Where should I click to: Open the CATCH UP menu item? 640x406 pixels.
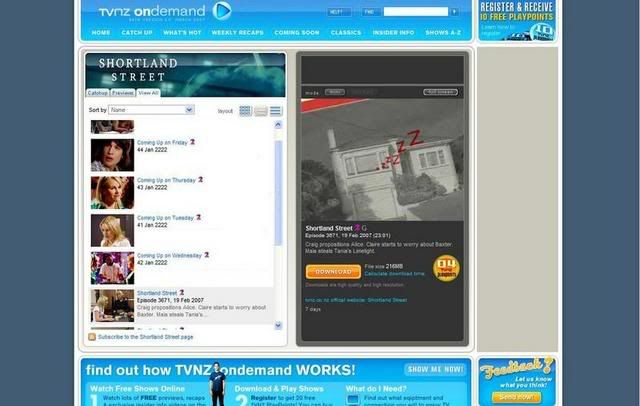[x=137, y=33]
